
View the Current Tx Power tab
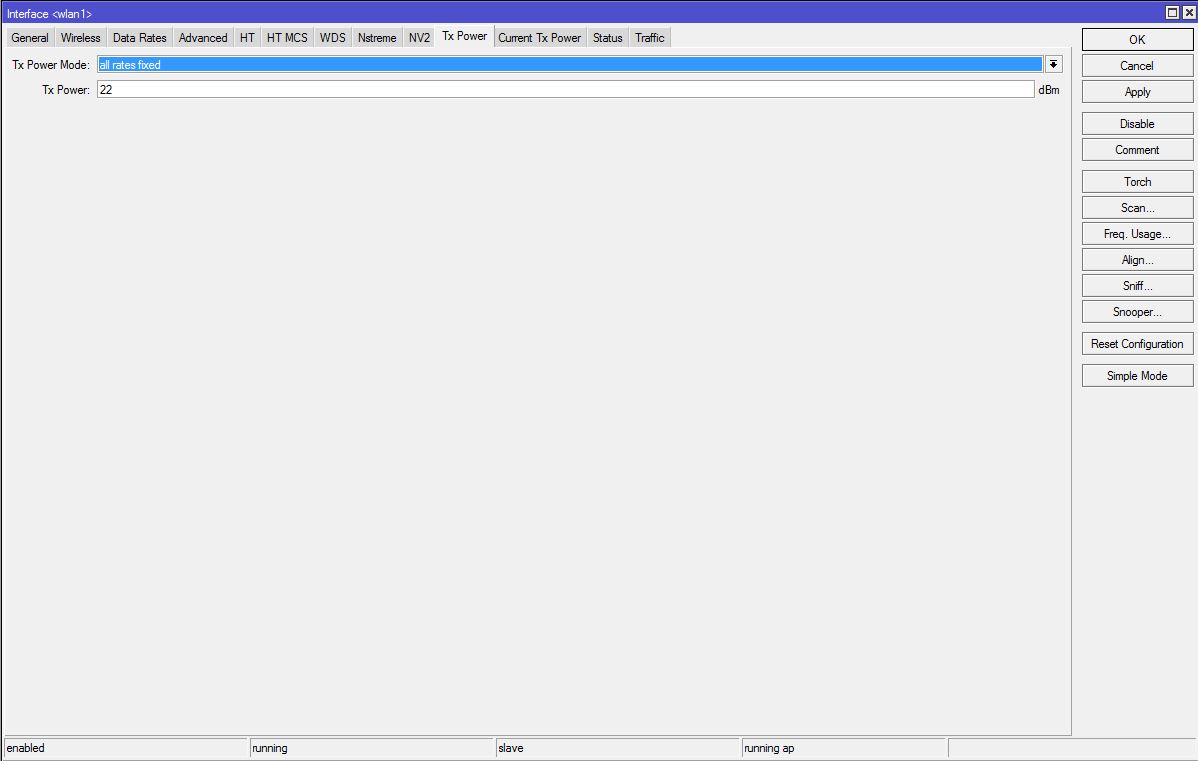[539, 38]
